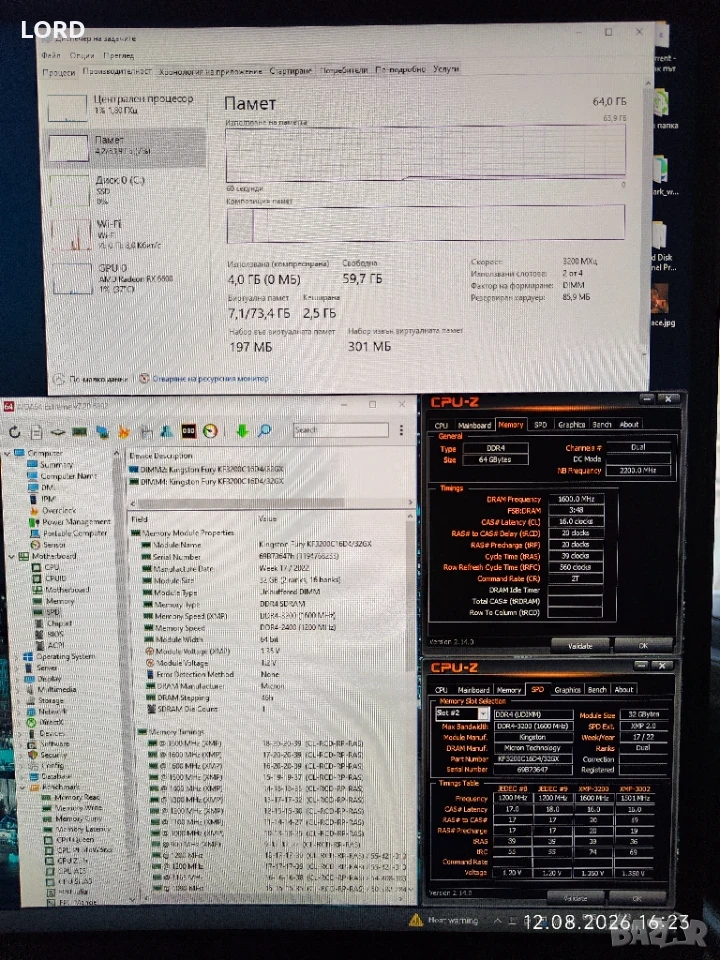Select Computer Name in AIDA64 tree
The height and width of the screenshot is (960, 720).
point(68,476)
